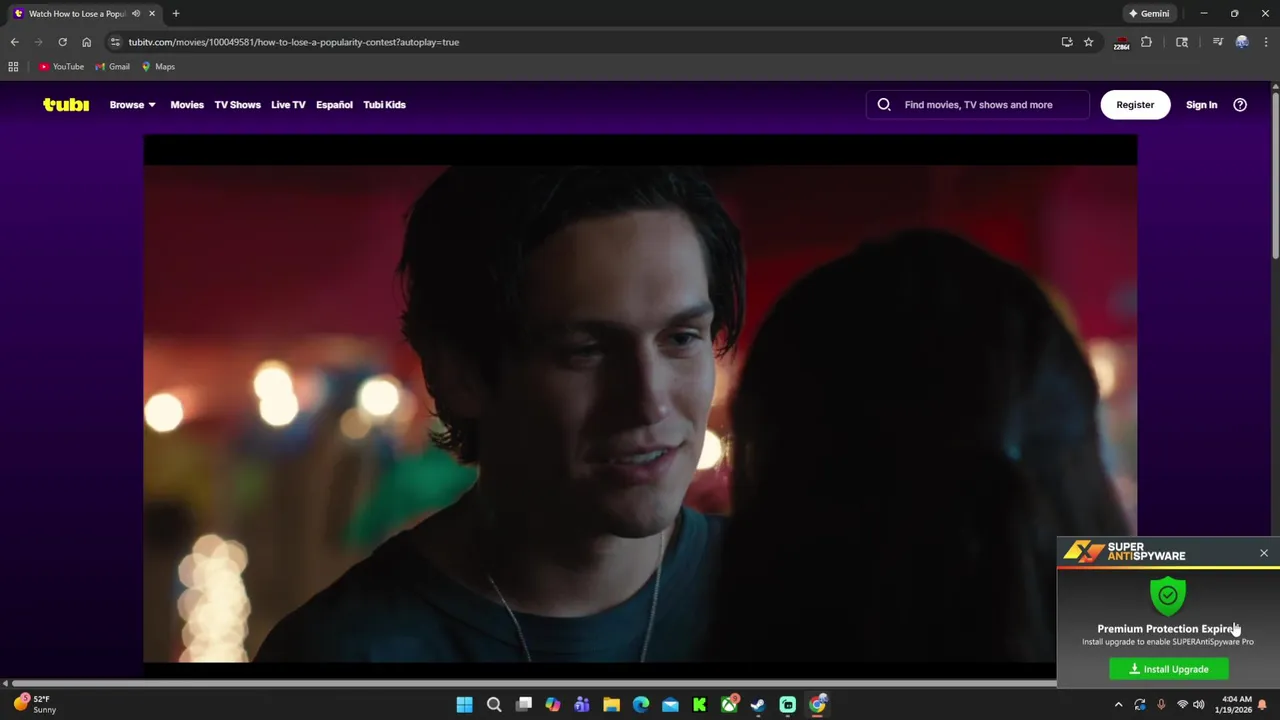Screen dimensions: 1280x720
Task: Click the Tubi logo
Action: 66,104
